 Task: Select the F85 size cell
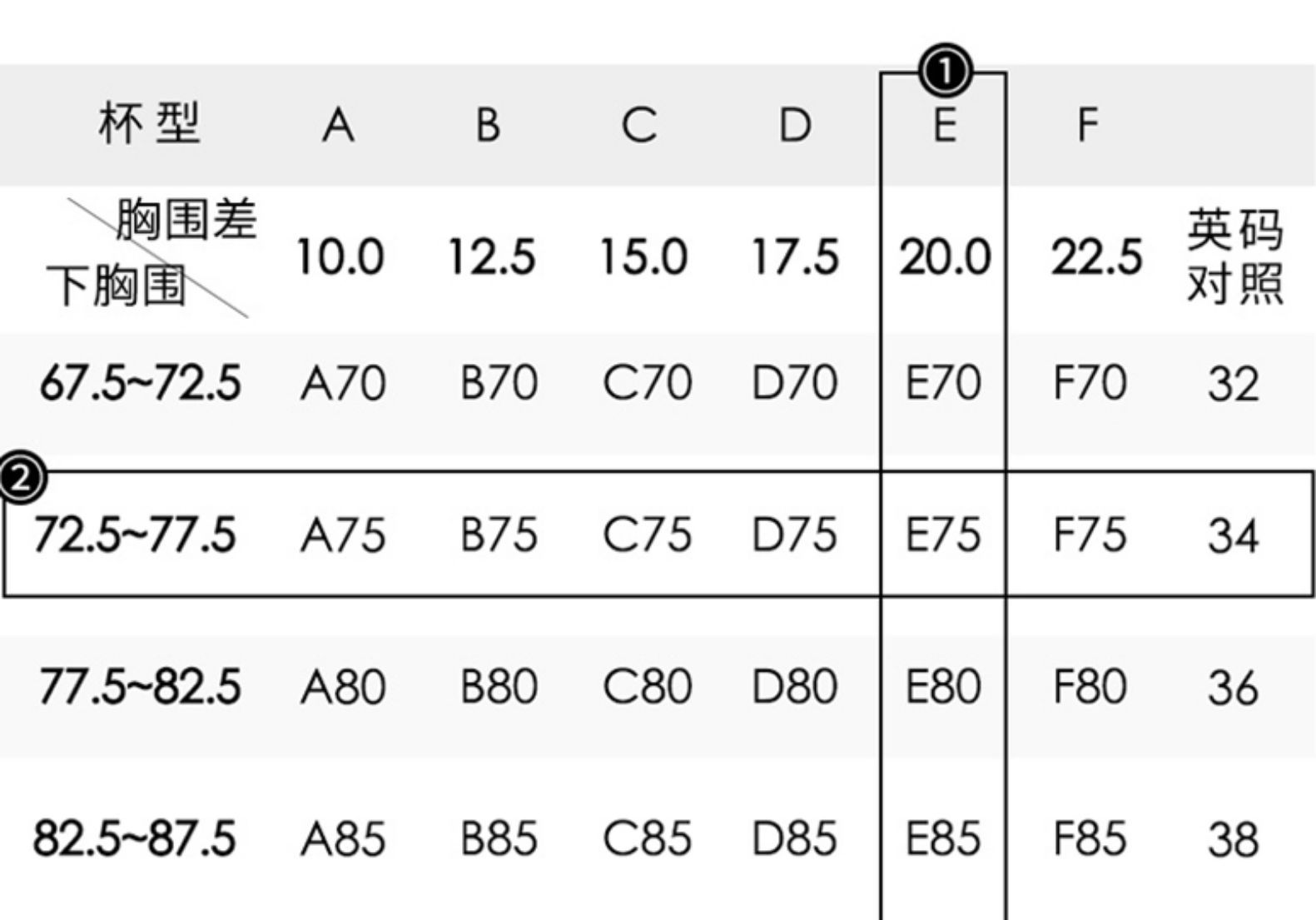[1090, 838]
